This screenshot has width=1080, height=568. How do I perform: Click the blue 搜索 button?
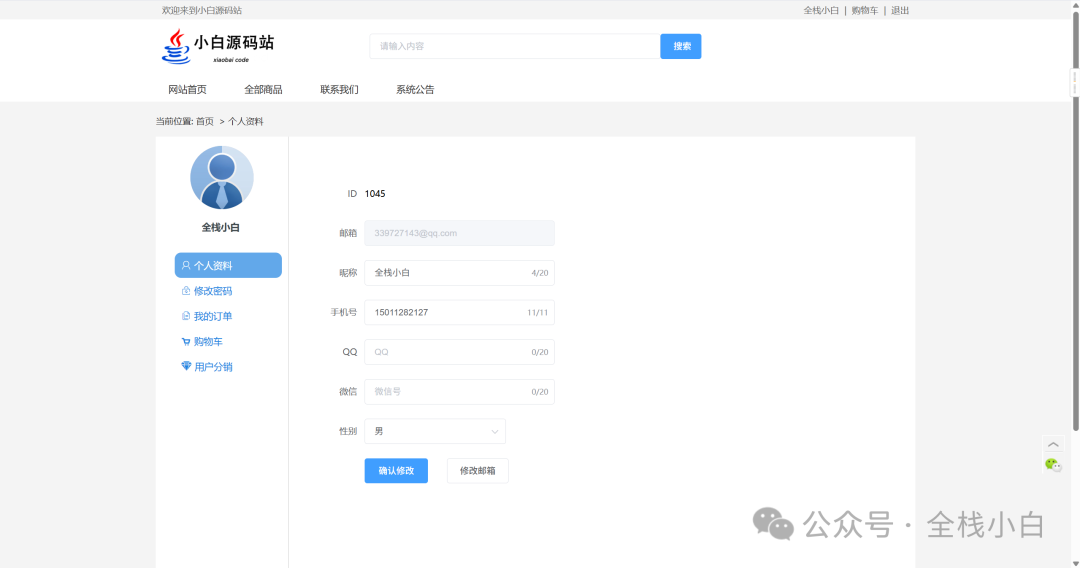coord(681,46)
